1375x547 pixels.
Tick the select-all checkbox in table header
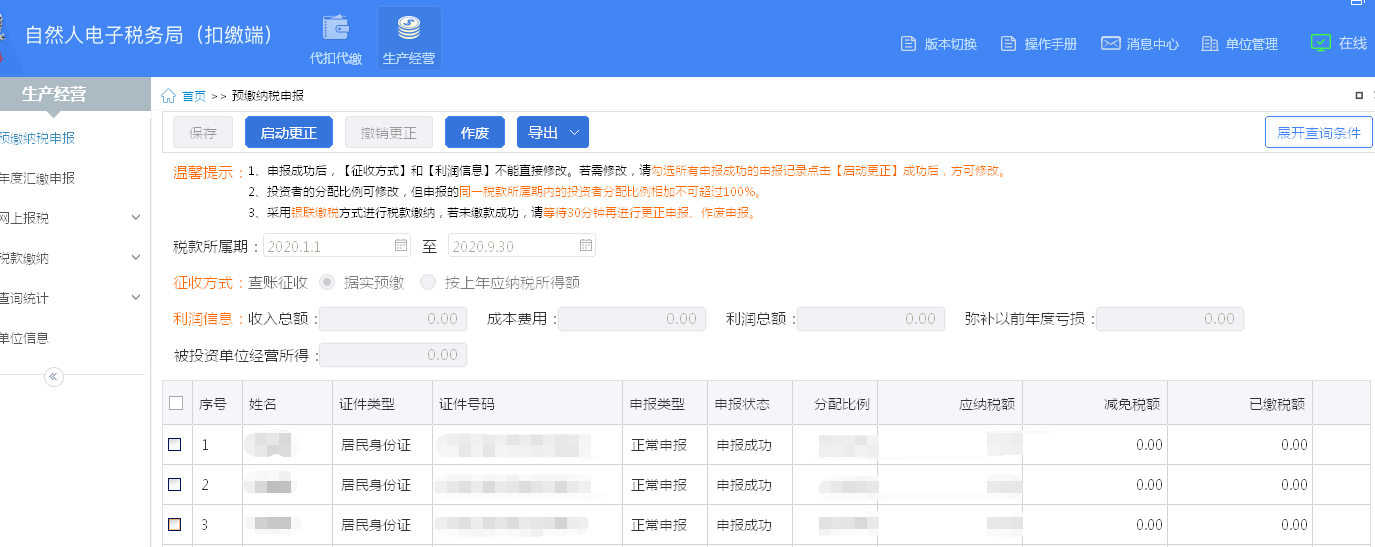coord(176,403)
